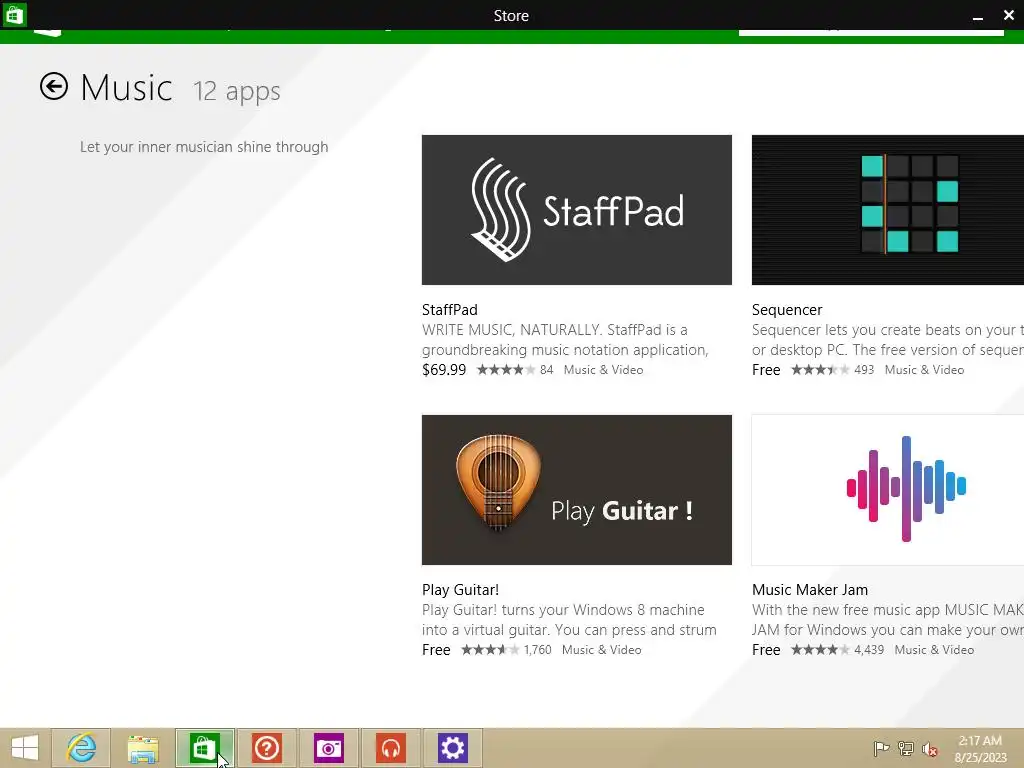Click the Free price under Music Maker Jam
The height and width of the screenshot is (768, 1024).
tap(766, 650)
